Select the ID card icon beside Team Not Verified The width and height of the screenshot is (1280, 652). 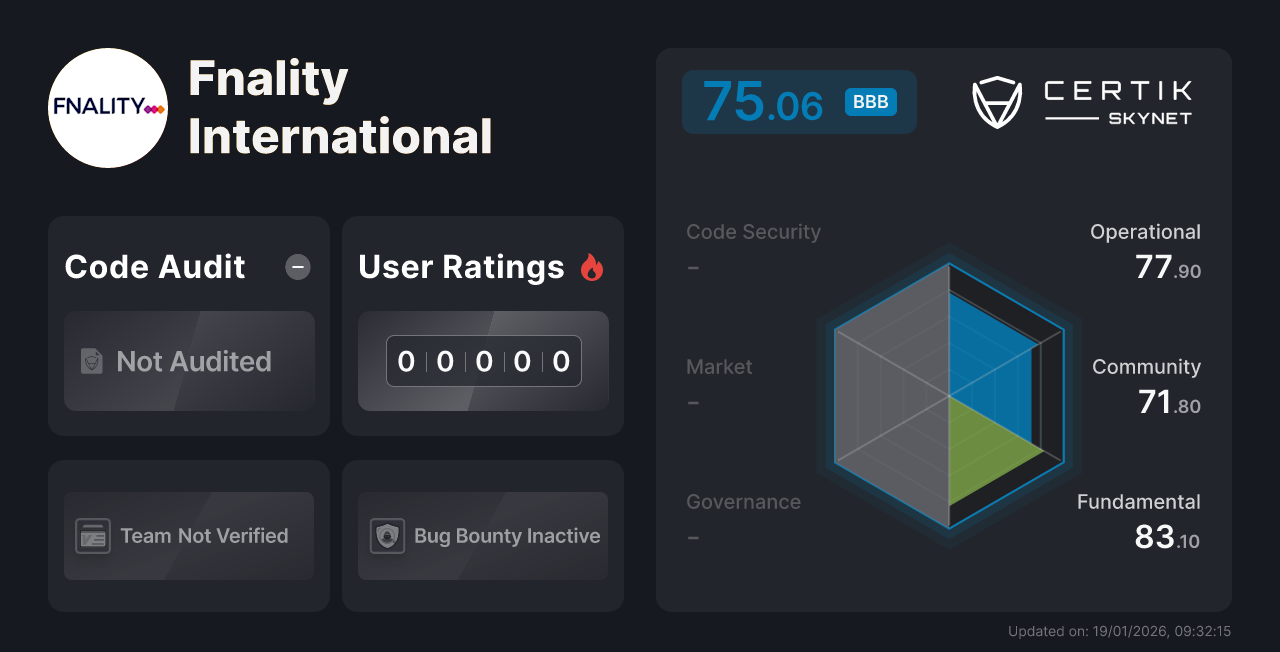coord(92,535)
